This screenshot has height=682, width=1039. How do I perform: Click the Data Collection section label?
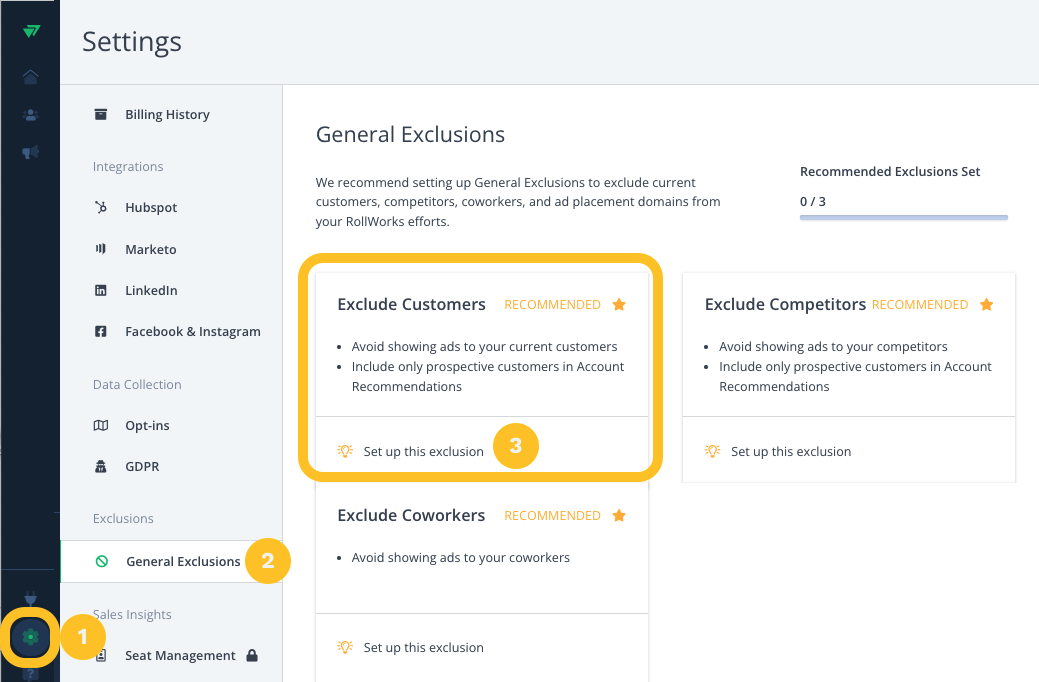[x=137, y=384]
